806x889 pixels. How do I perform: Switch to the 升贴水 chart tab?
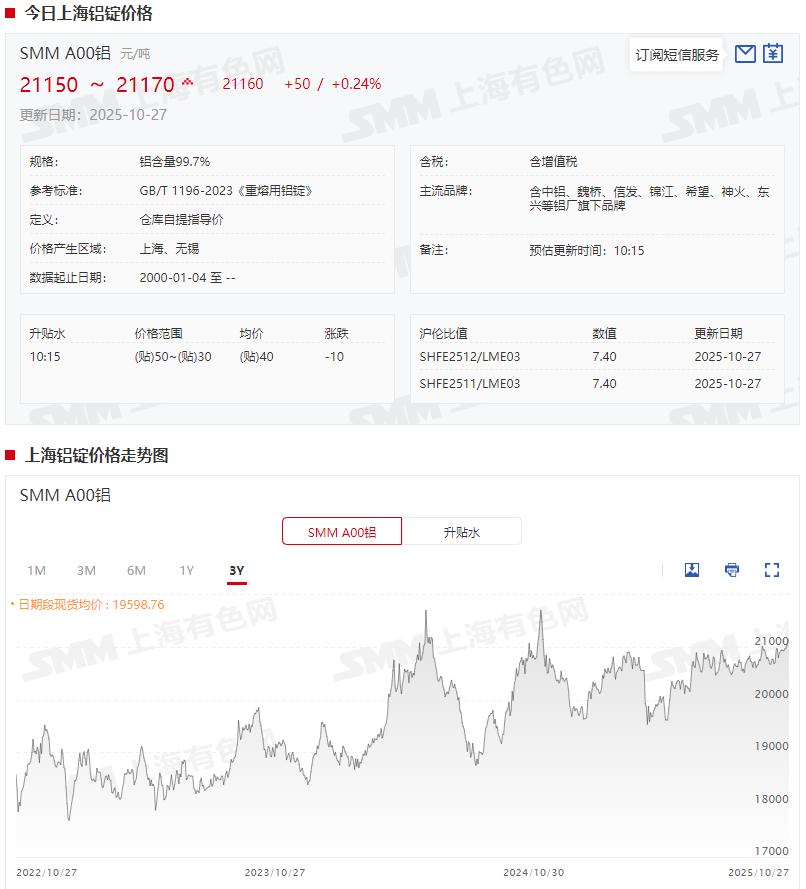(x=461, y=532)
